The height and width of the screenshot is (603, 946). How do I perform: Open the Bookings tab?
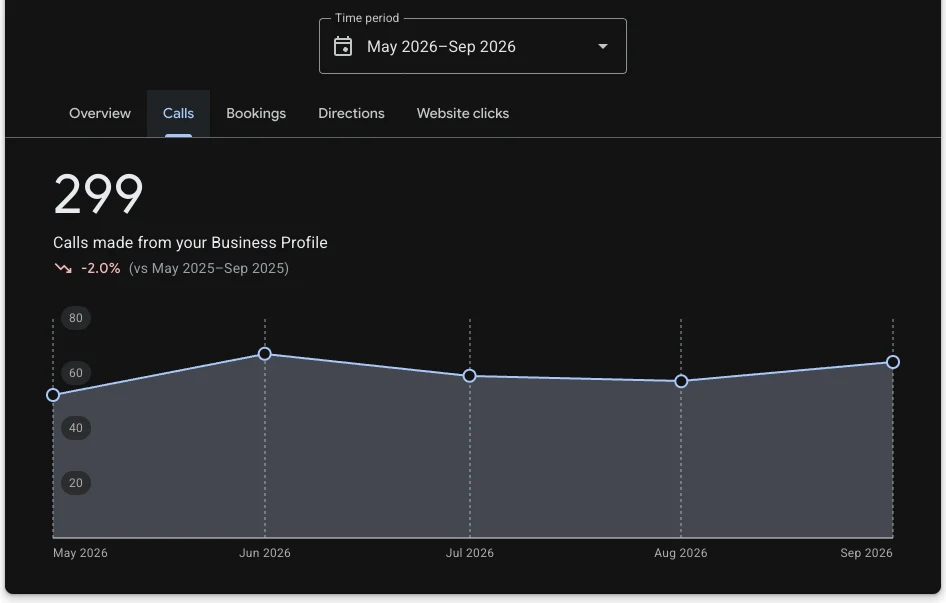[256, 113]
